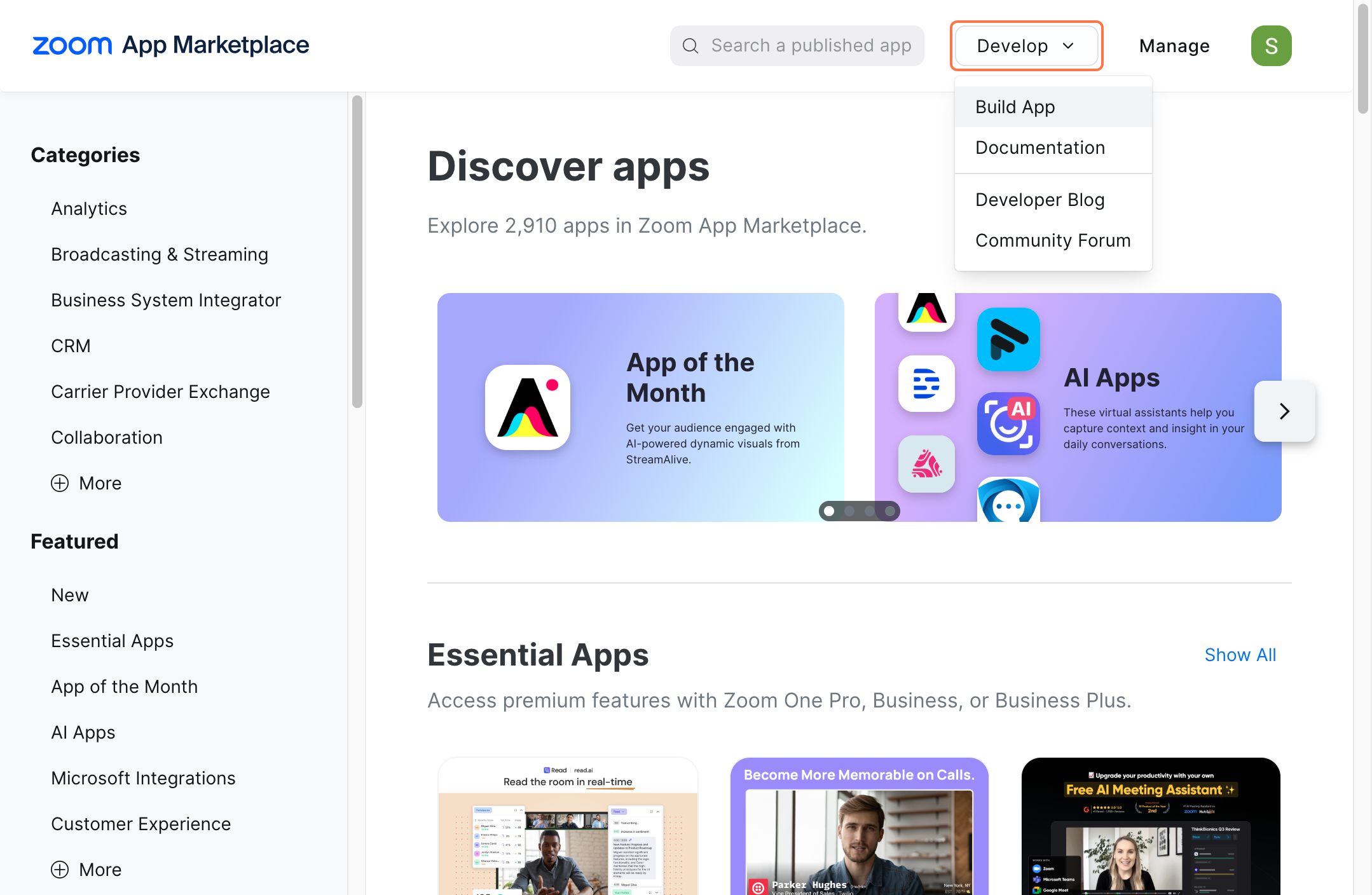Select Broadcasting & Streaming category

tap(160, 254)
